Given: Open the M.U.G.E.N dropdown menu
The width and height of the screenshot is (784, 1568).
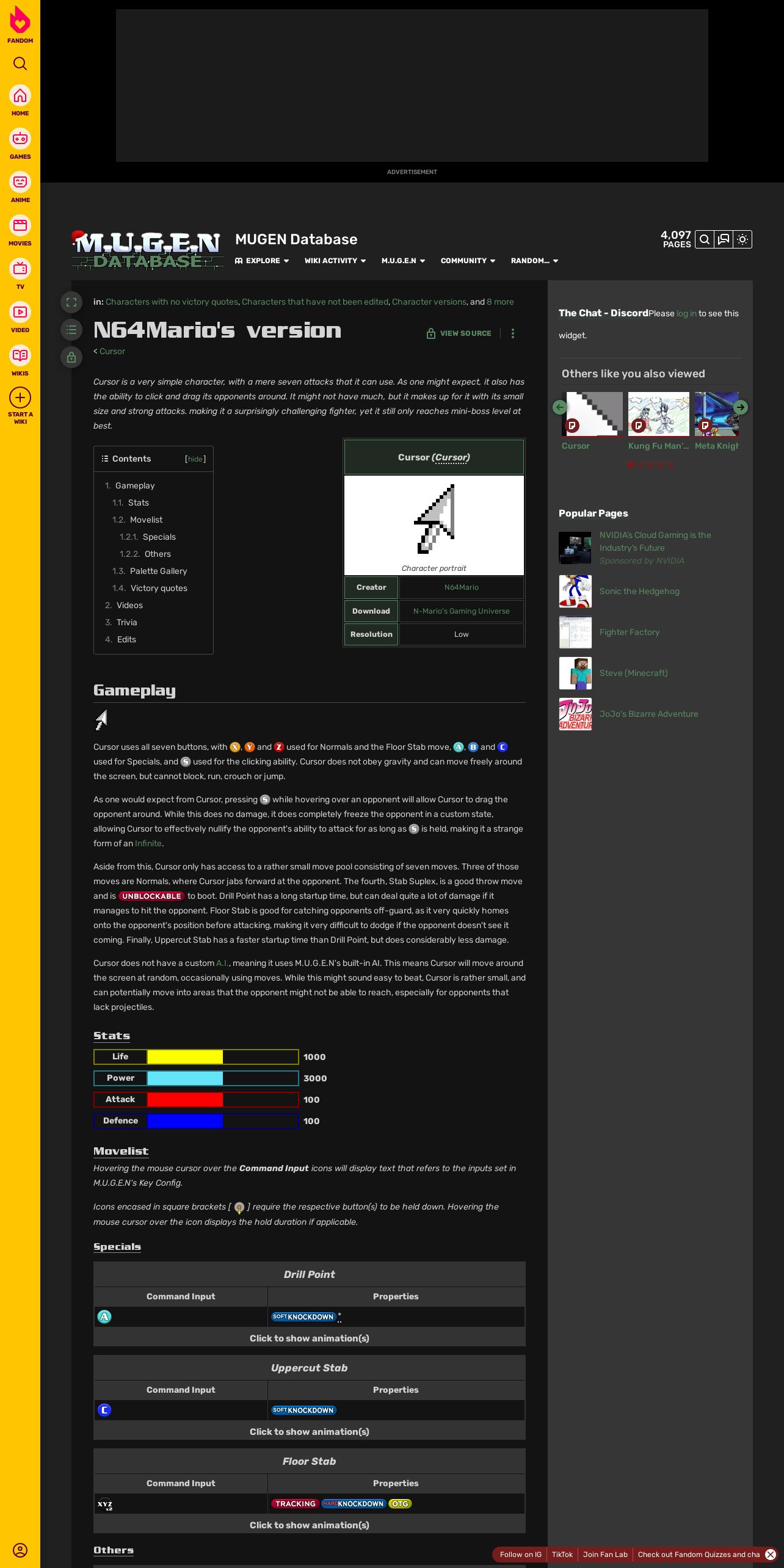Looking at the screenshot, I should pyautogui.click(x=403, y=261).
